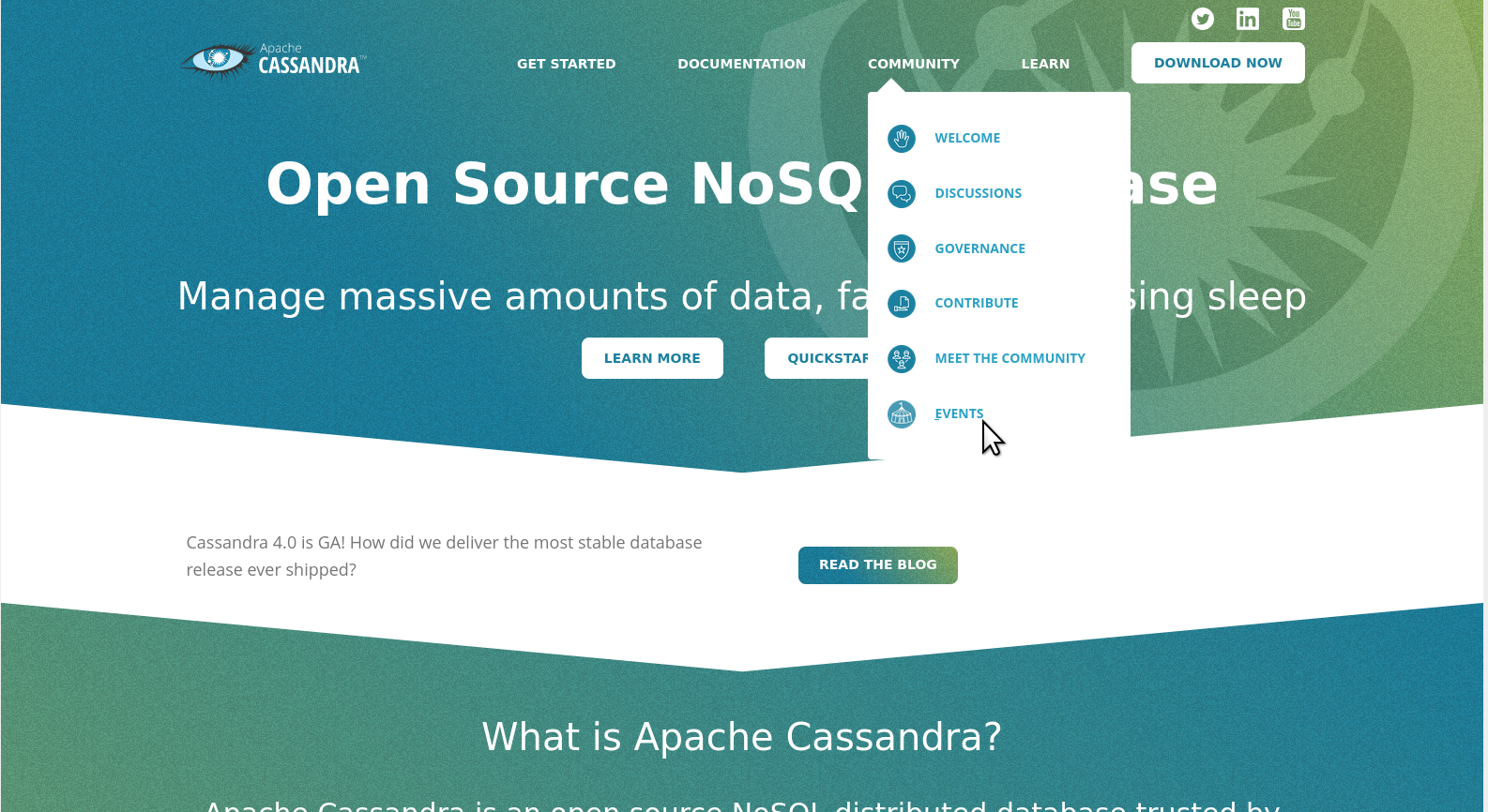Click the Learn More button
The image size is (1488, 812).
(652, 358)
